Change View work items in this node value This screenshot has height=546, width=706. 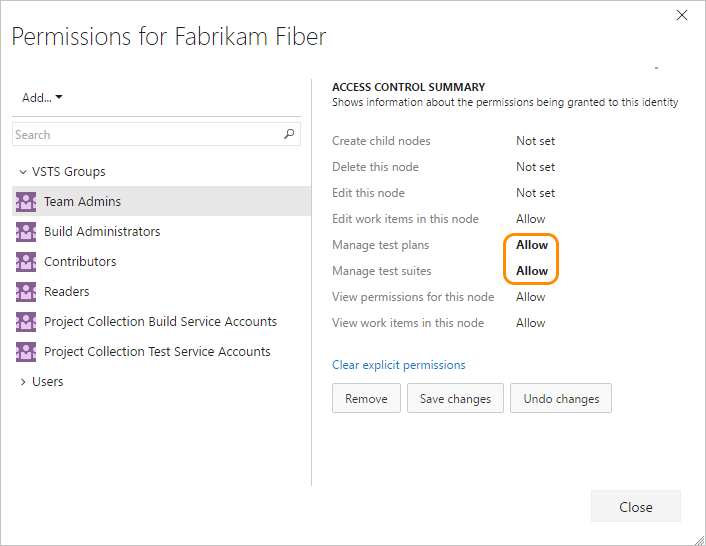click(530, 323)
